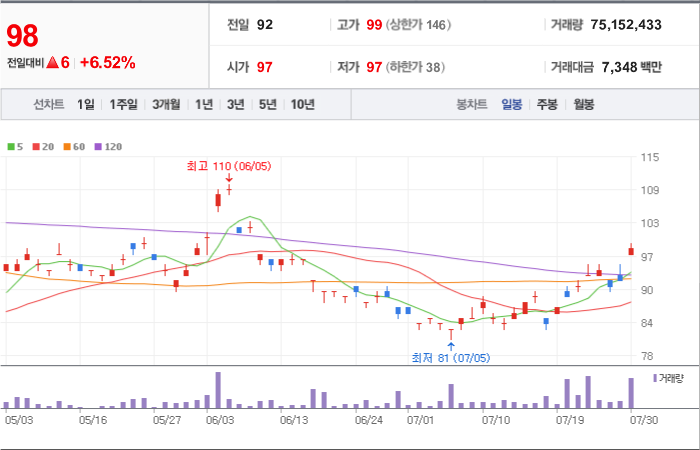Click the 84 price axis label
This screenshot has width=700, height=450.
(x=647, y=323)
